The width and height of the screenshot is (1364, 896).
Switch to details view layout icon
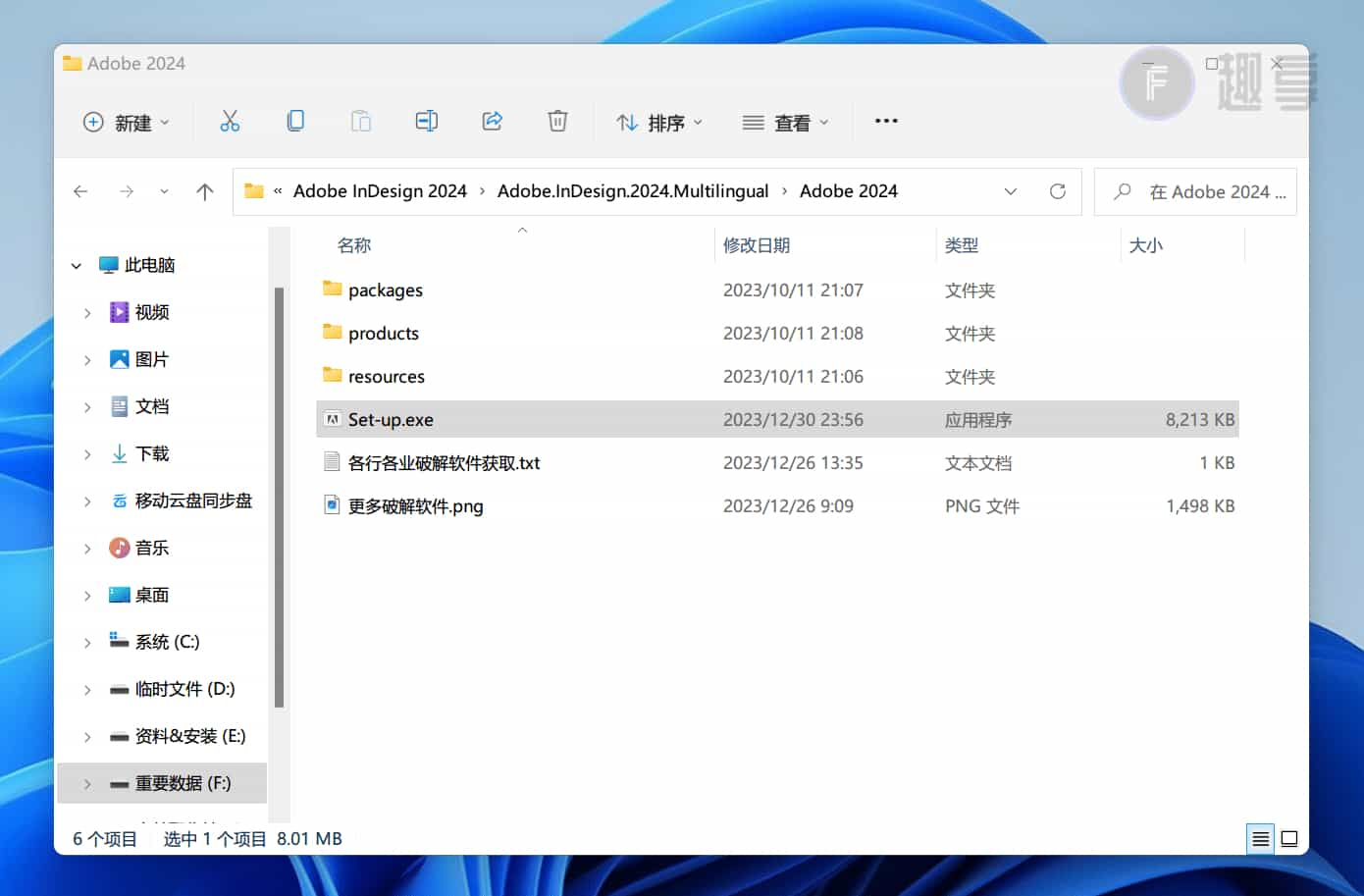point(1261,839)
